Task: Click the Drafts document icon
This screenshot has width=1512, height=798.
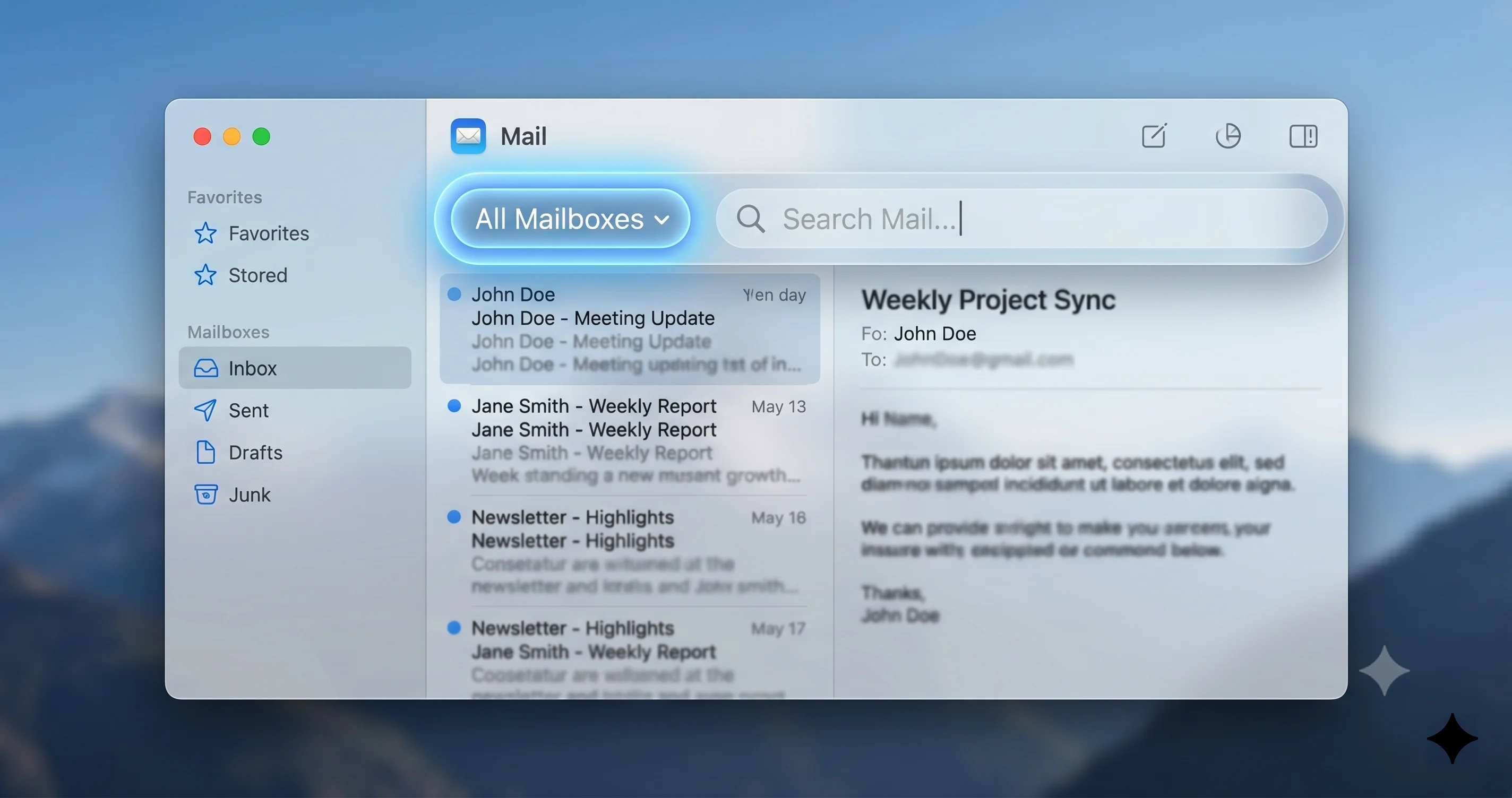Action: tap(205, 452)
